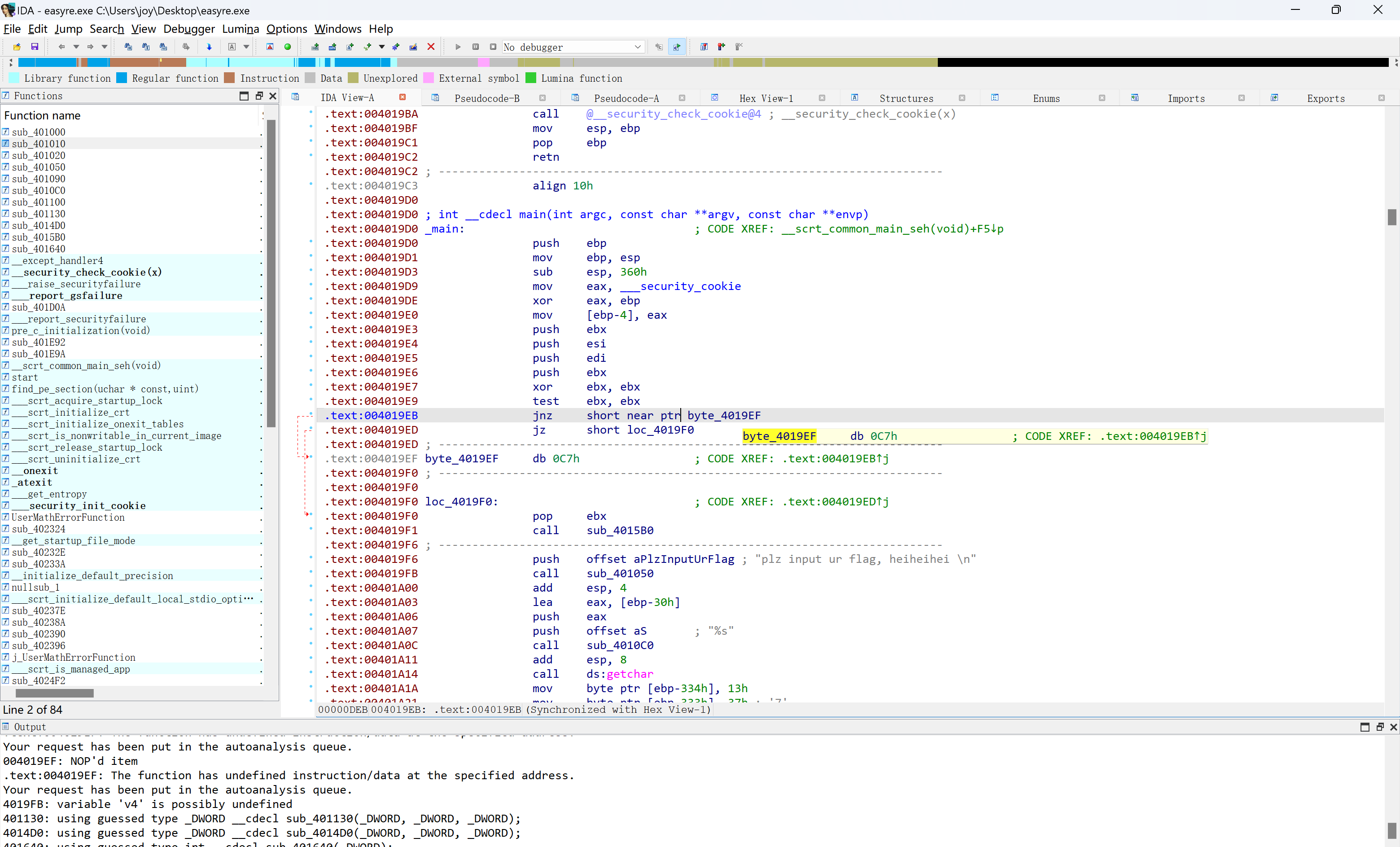Click the add breakpoint red-dot plus icon

pos(722,47)
